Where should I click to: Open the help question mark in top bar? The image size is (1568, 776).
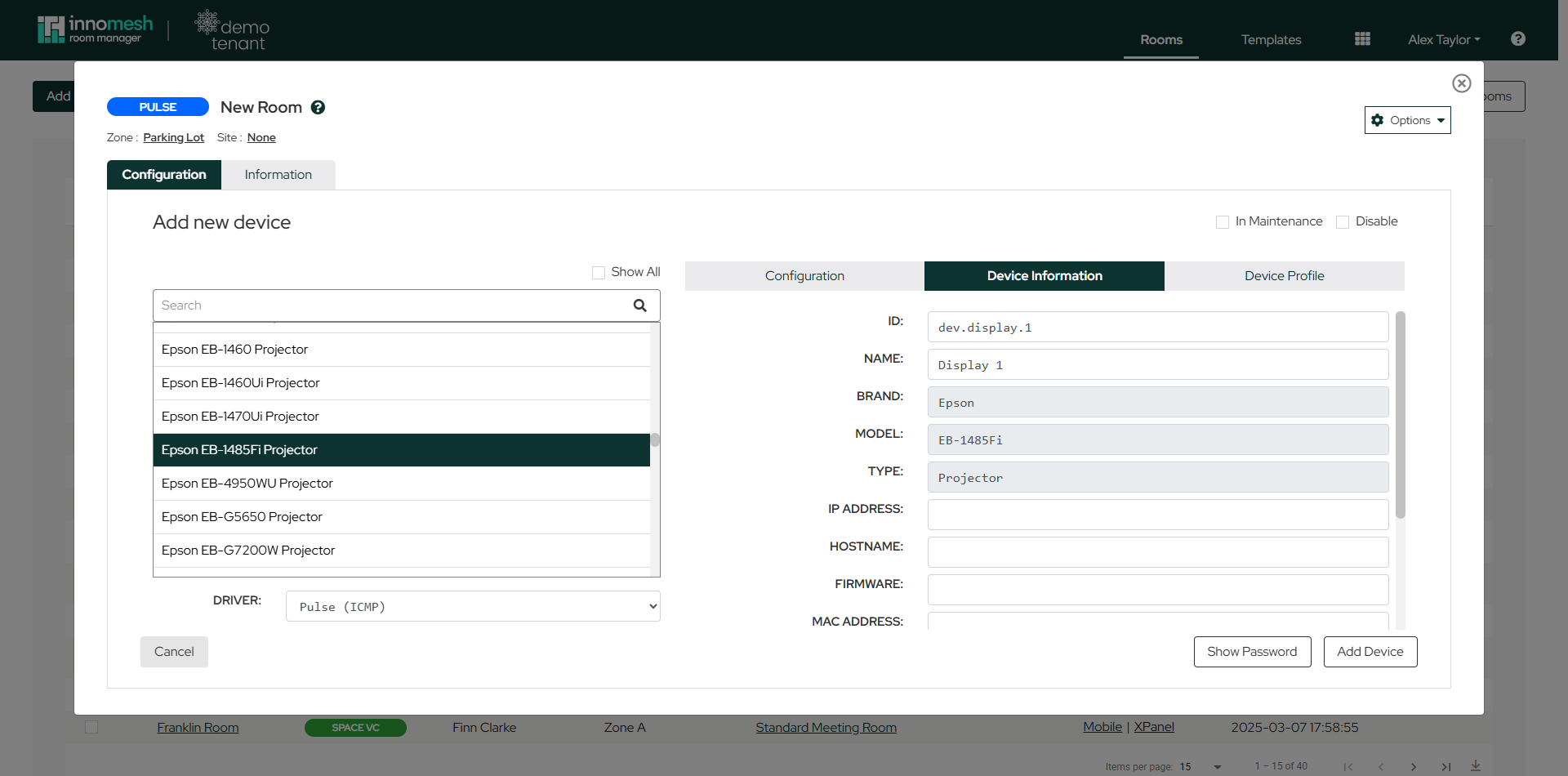(1518, 38)
